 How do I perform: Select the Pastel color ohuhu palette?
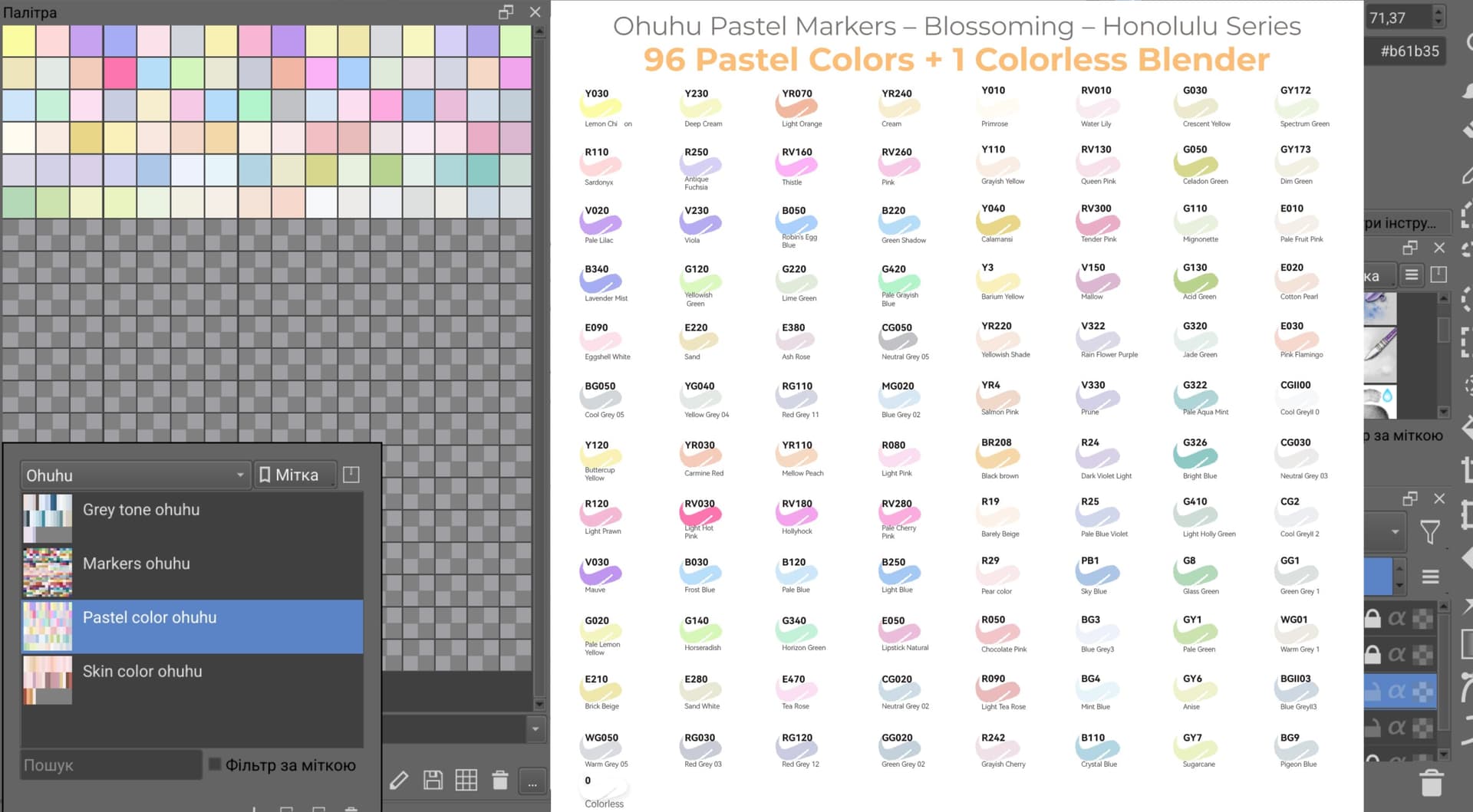coord(193,626)
